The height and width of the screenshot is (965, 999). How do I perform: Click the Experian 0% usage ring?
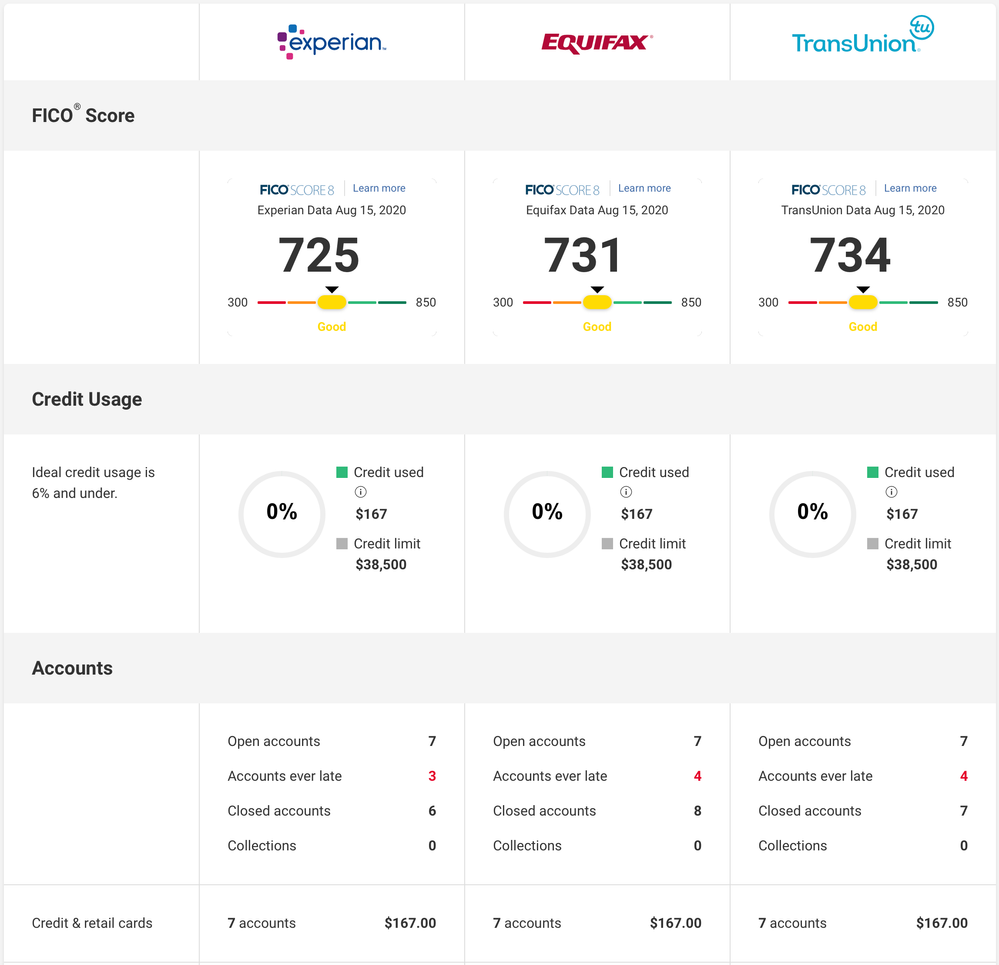282,515
